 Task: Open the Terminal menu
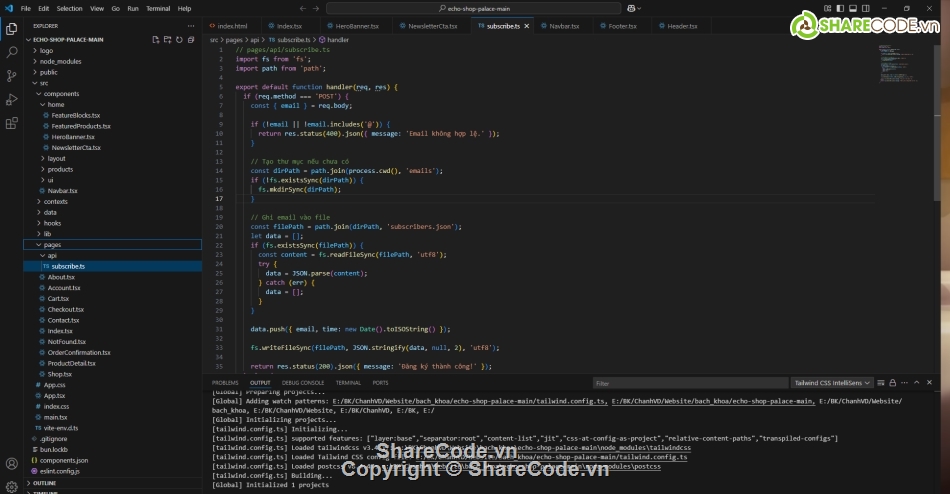pos(158,8)
